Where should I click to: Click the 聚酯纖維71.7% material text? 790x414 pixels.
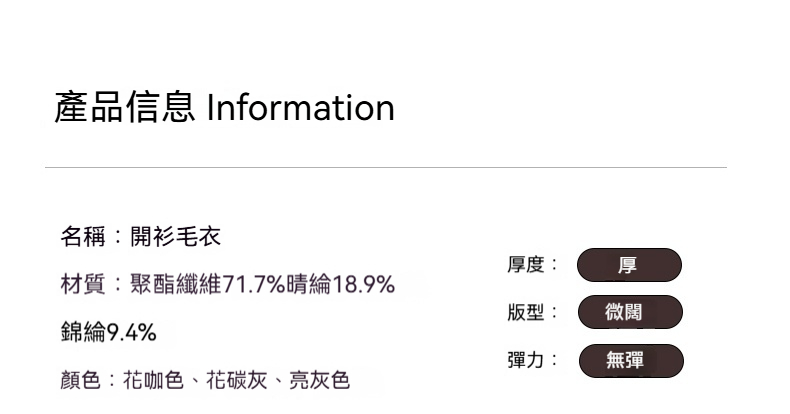[x=208, y=285]
